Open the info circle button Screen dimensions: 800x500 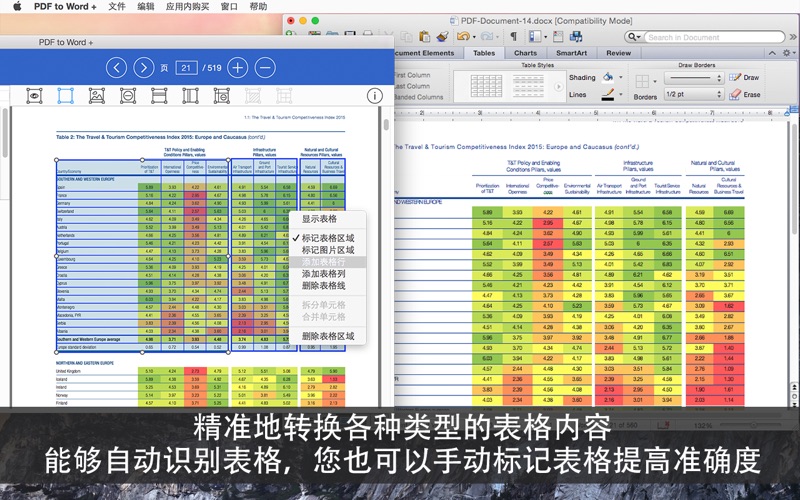pyautogui.click(x=374, y=95)
